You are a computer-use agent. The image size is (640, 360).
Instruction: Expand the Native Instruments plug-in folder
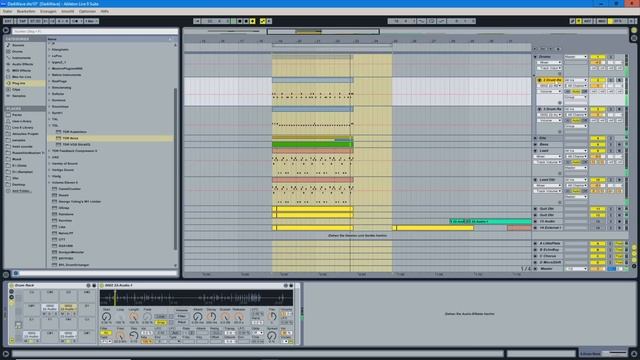coord(50,75)
